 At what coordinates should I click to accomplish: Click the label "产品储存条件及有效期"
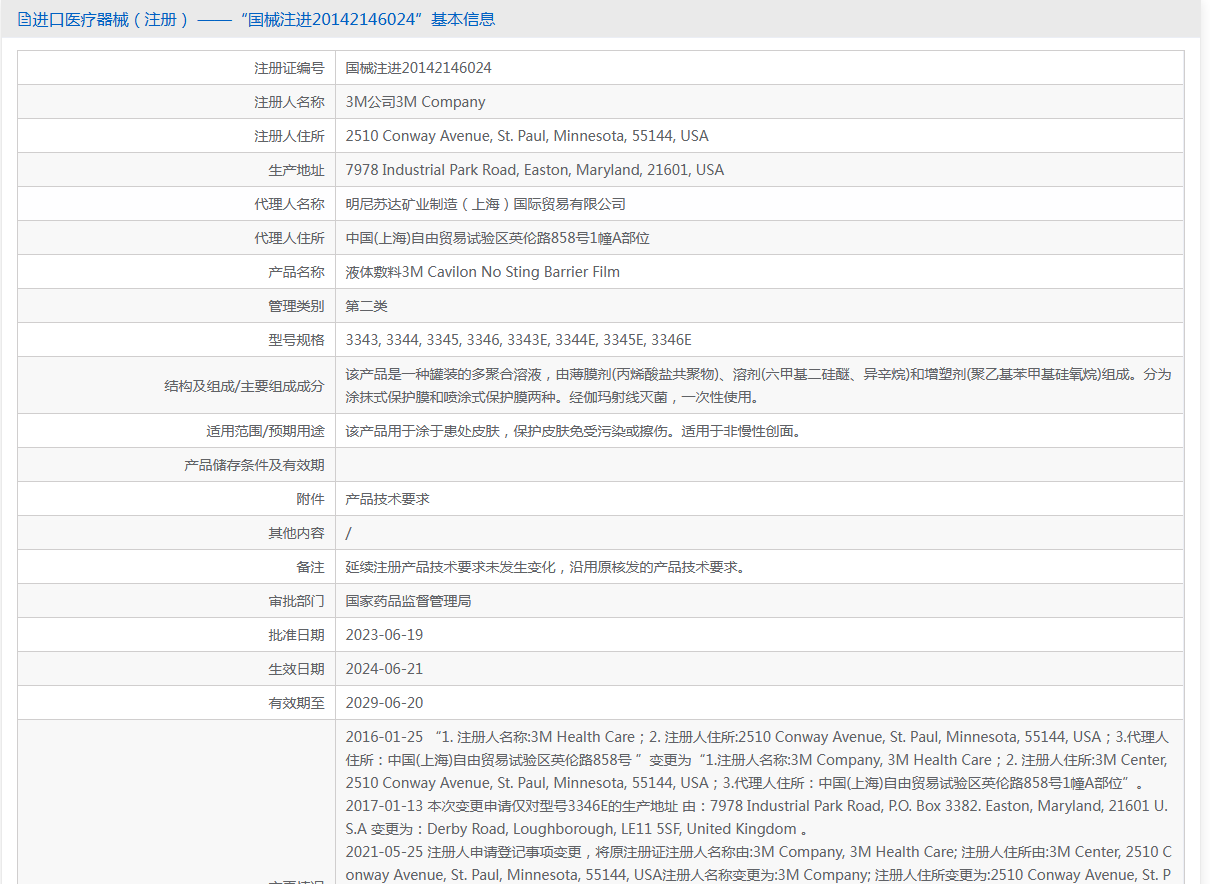coord(254,465)
